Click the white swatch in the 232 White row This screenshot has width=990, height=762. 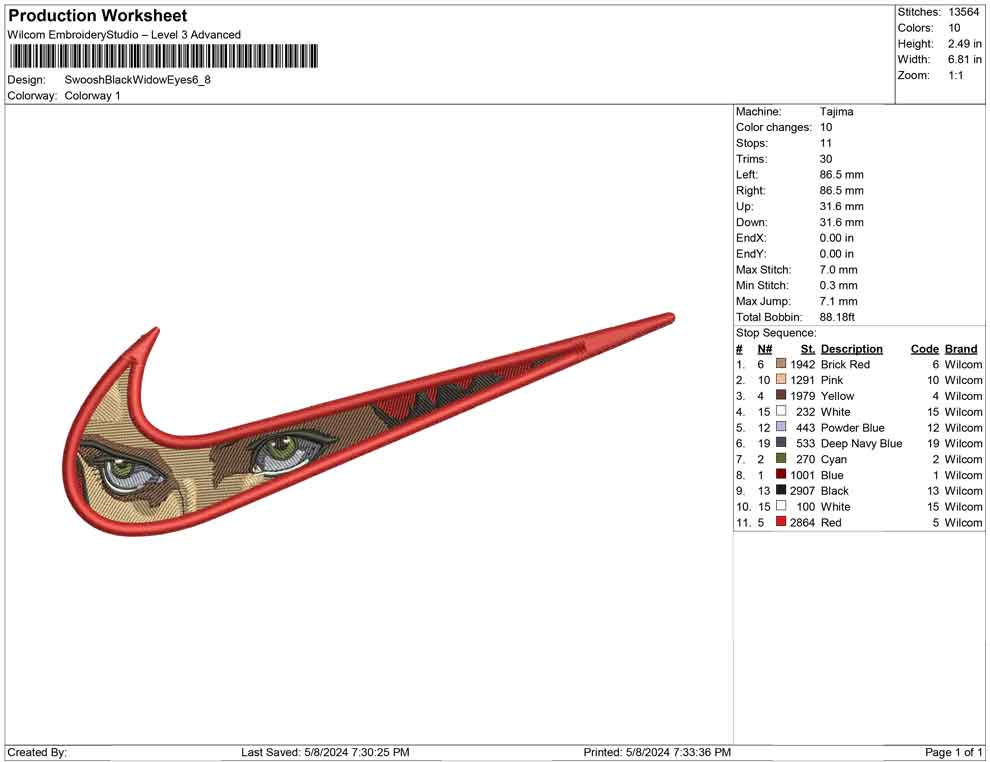tap(781, 411)
